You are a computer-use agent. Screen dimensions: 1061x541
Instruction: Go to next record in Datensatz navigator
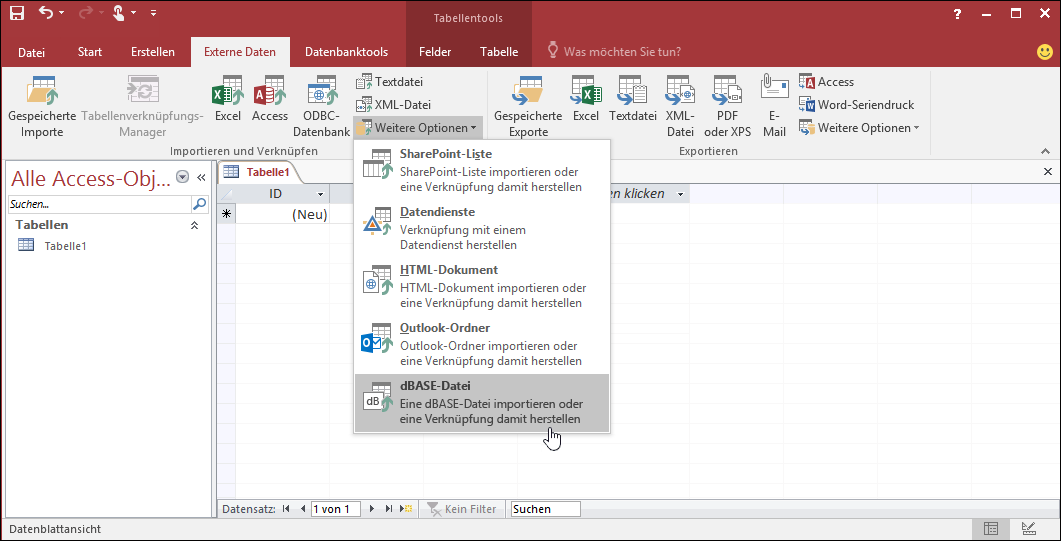point(372,509)
